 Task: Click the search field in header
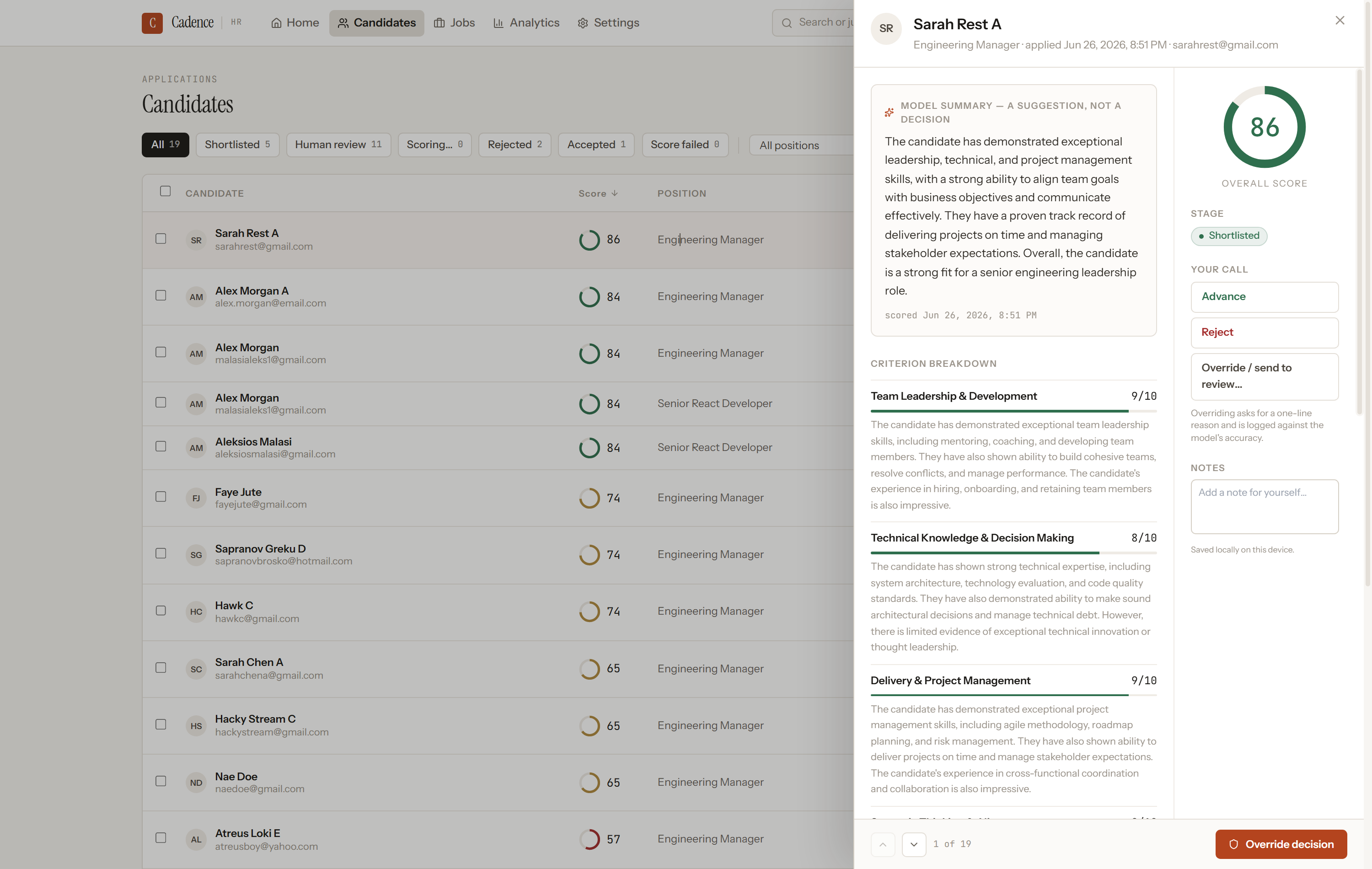click(814, 23)
